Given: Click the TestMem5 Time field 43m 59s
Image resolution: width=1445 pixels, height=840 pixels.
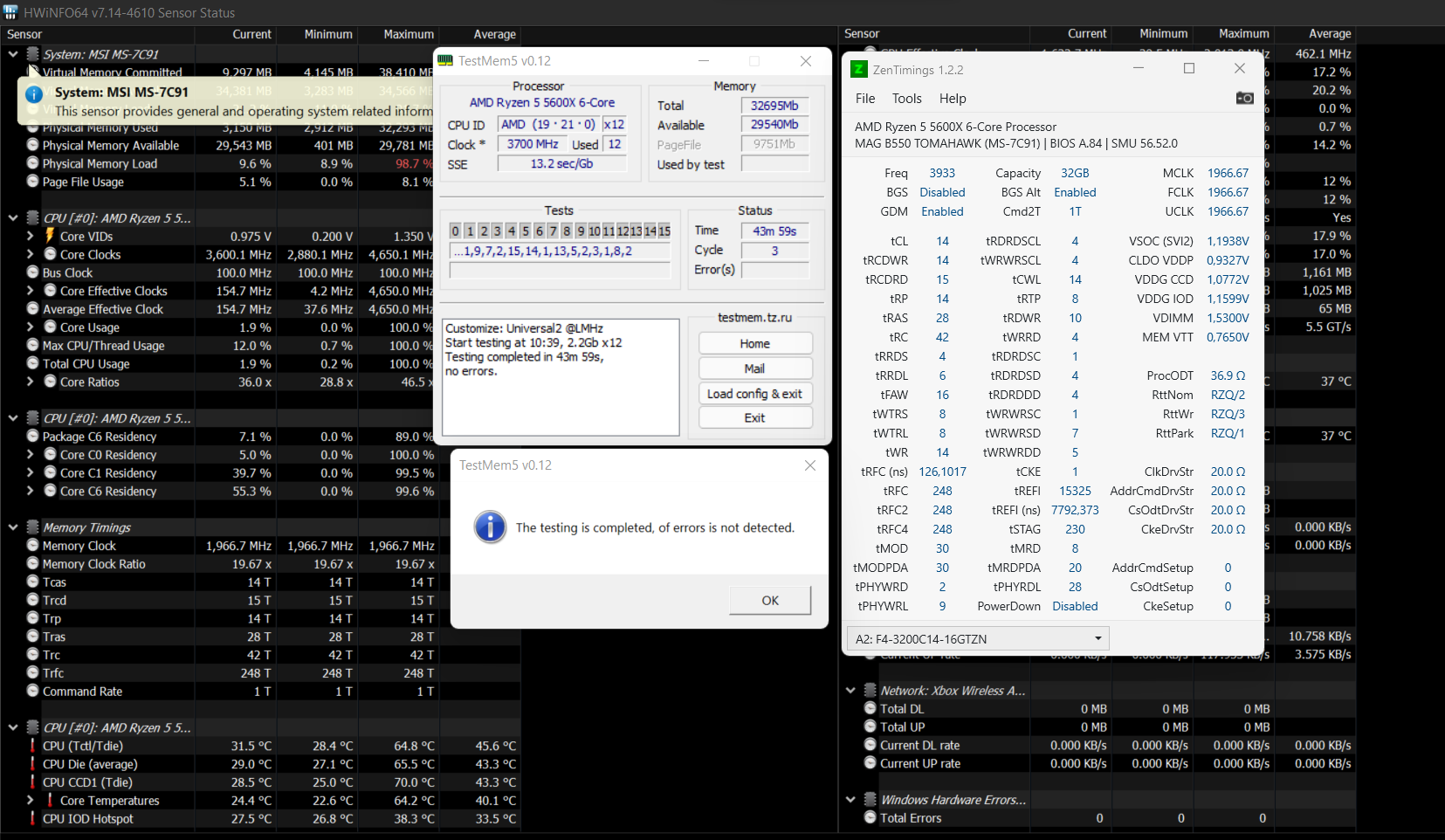Looking at the screenshot, I should pyautogui.click(x=774, y=231).
